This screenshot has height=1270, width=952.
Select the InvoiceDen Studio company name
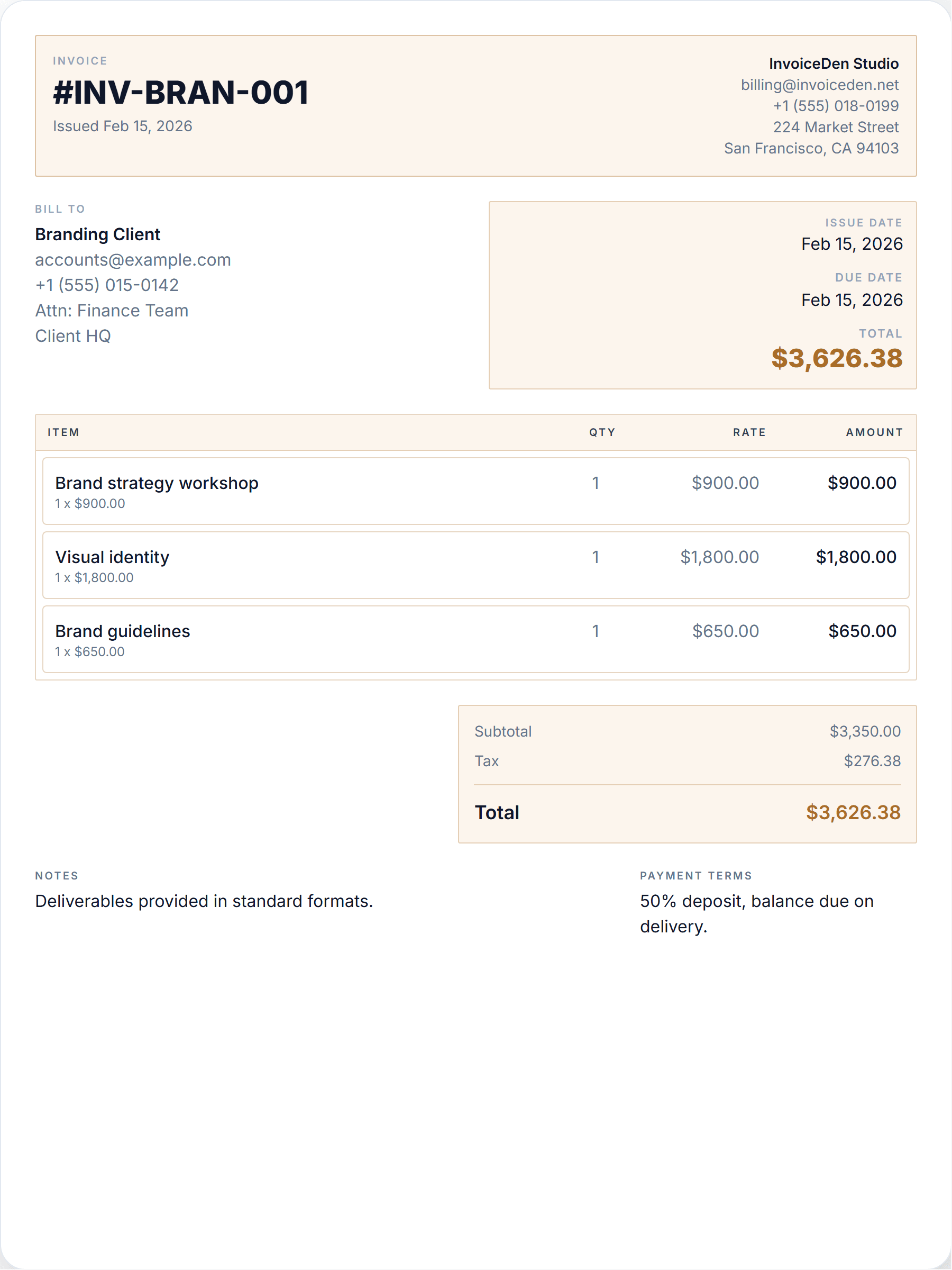(x=834, y=63)
